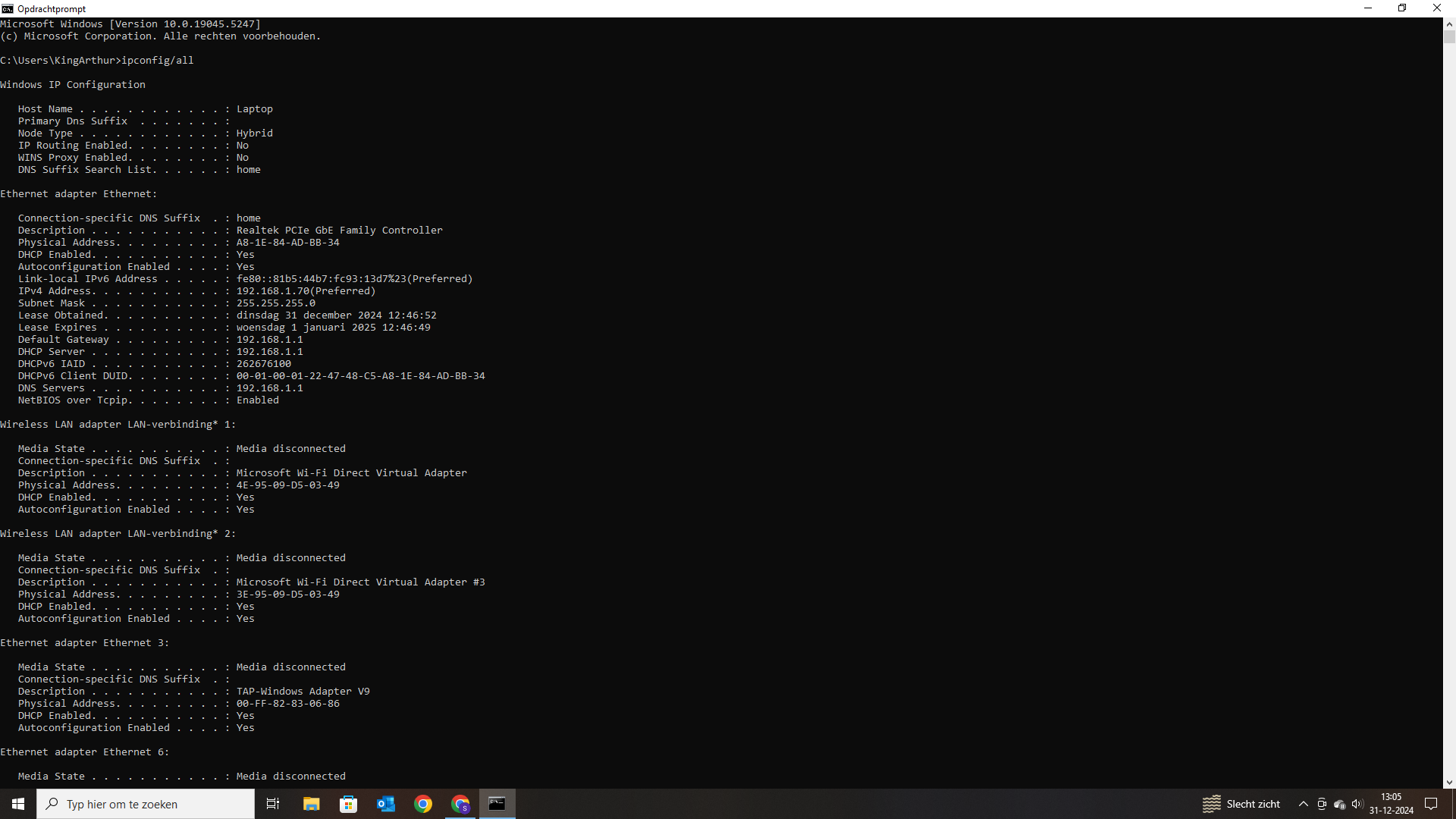
Task: Click physical address '00-FF-82-83-06-86'
Action: [x=288, y=703]
